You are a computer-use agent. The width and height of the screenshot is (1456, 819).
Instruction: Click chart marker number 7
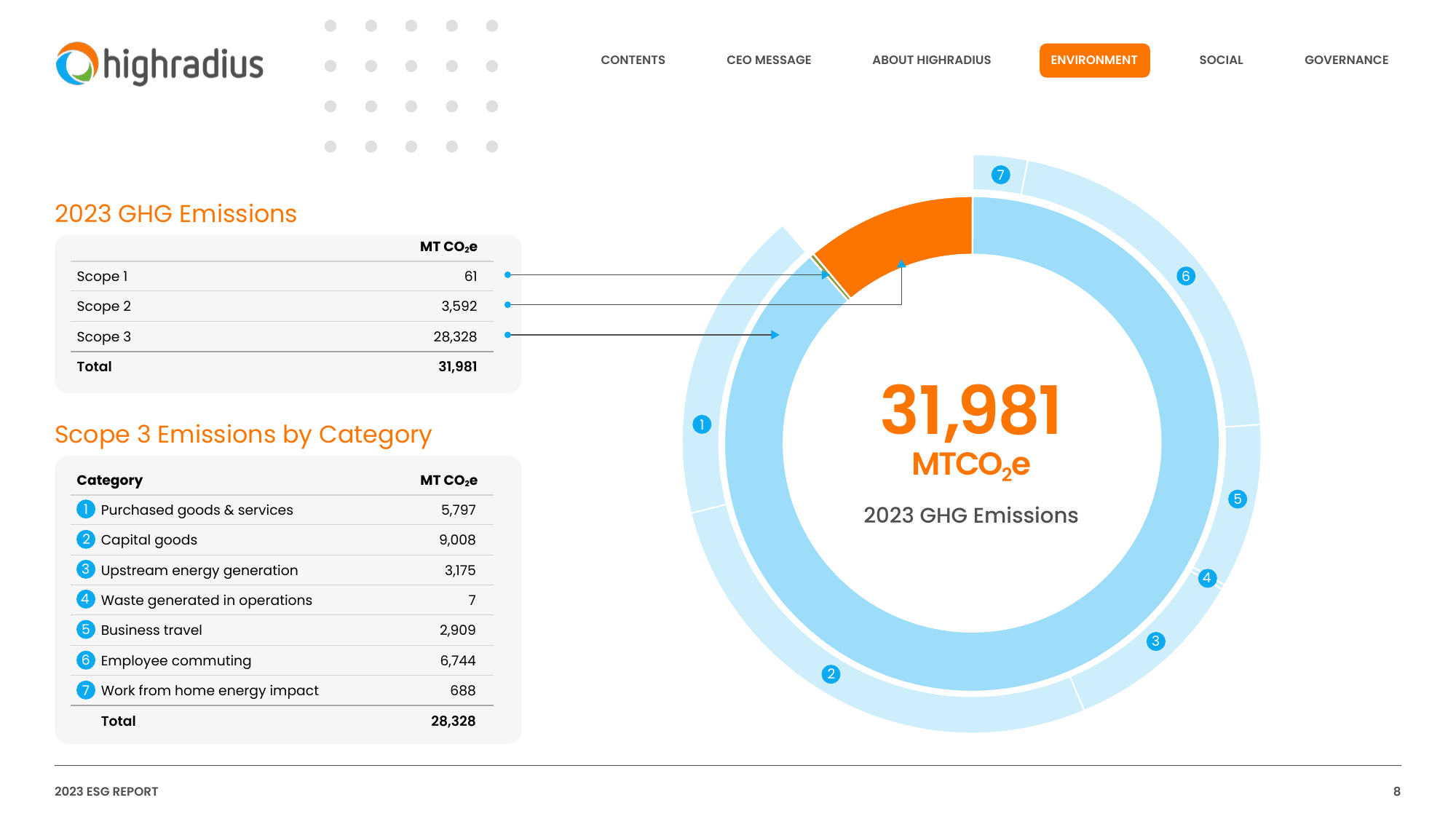click(x=1000, y=175)
